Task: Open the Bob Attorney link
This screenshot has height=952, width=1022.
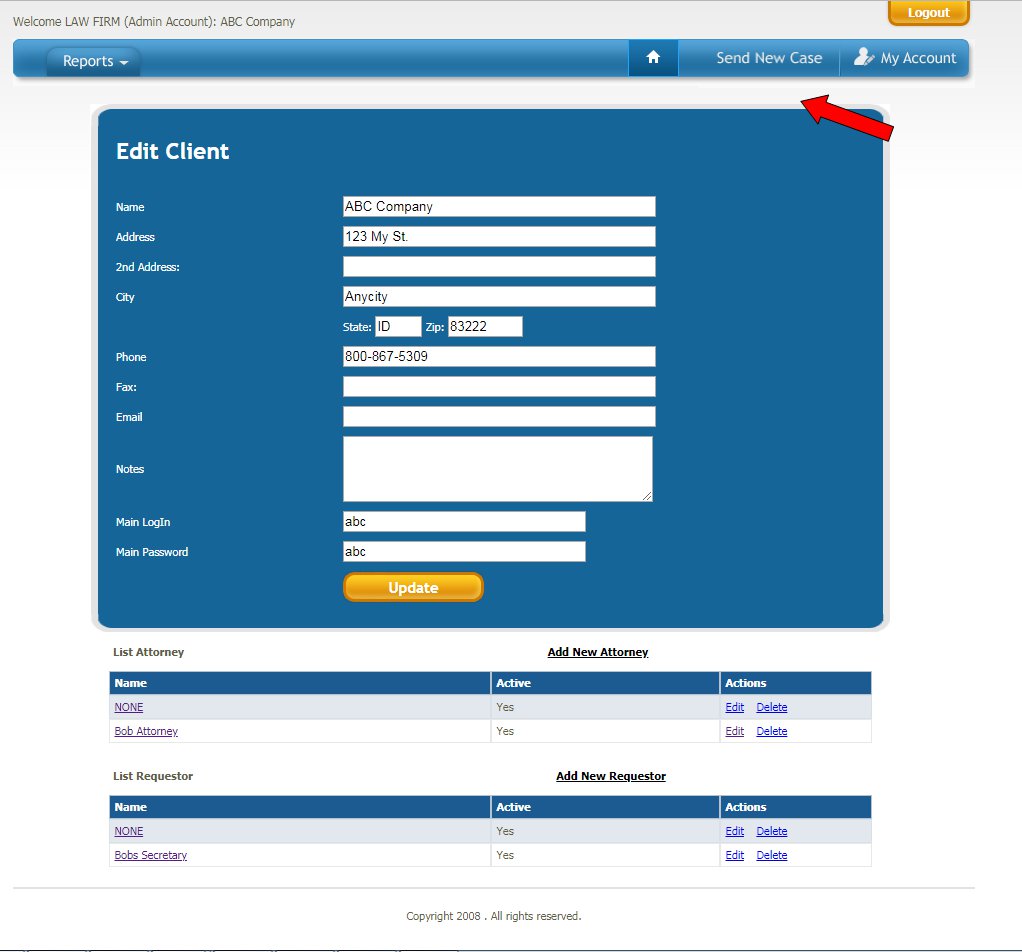Action: point(146,731)
